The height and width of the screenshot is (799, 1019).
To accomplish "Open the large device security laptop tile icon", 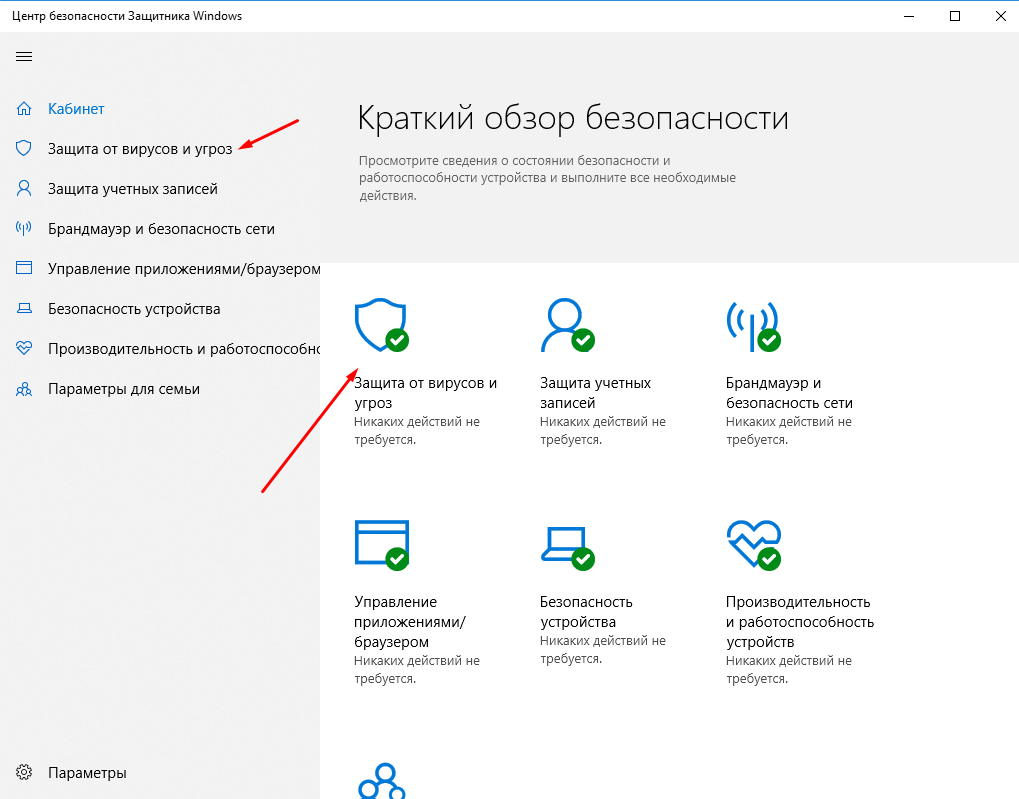I will click(567, 548).
